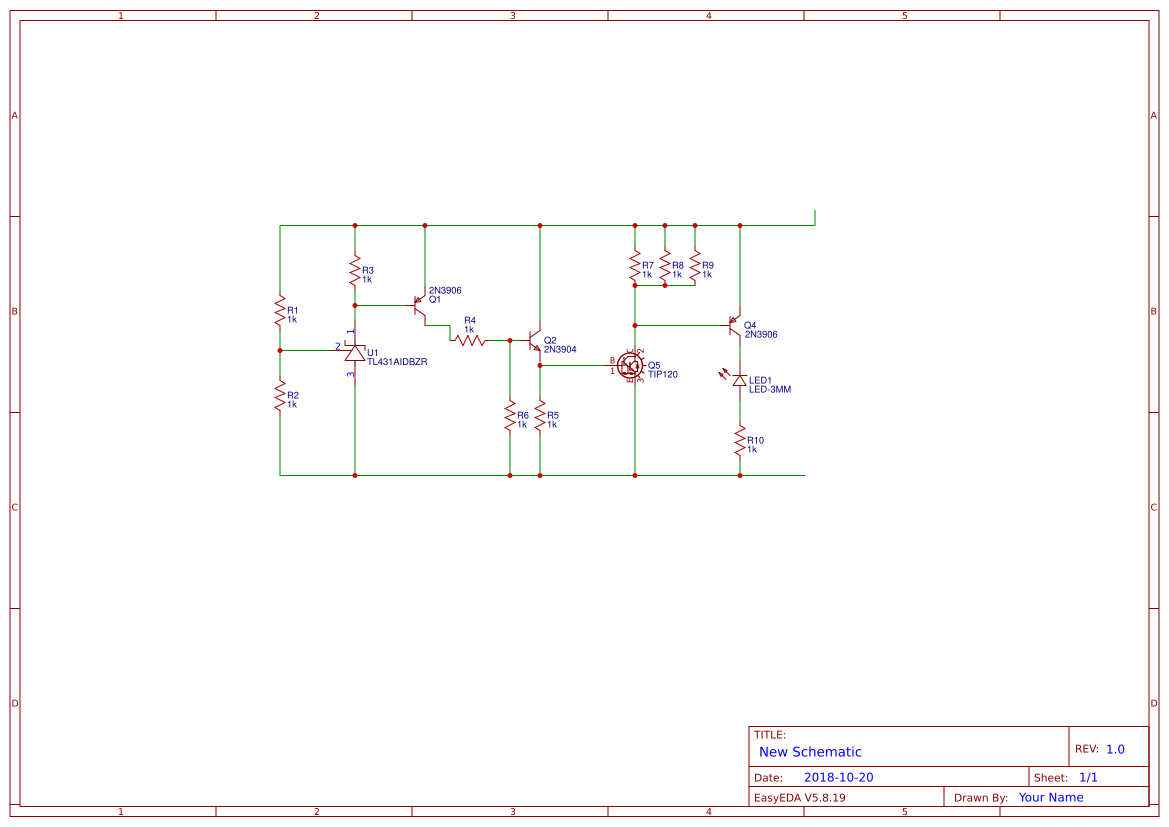Select the date field 2018-10-20
Viewport: 1169px width, 827px height.
pyautogui.click(x=838, y=777)
